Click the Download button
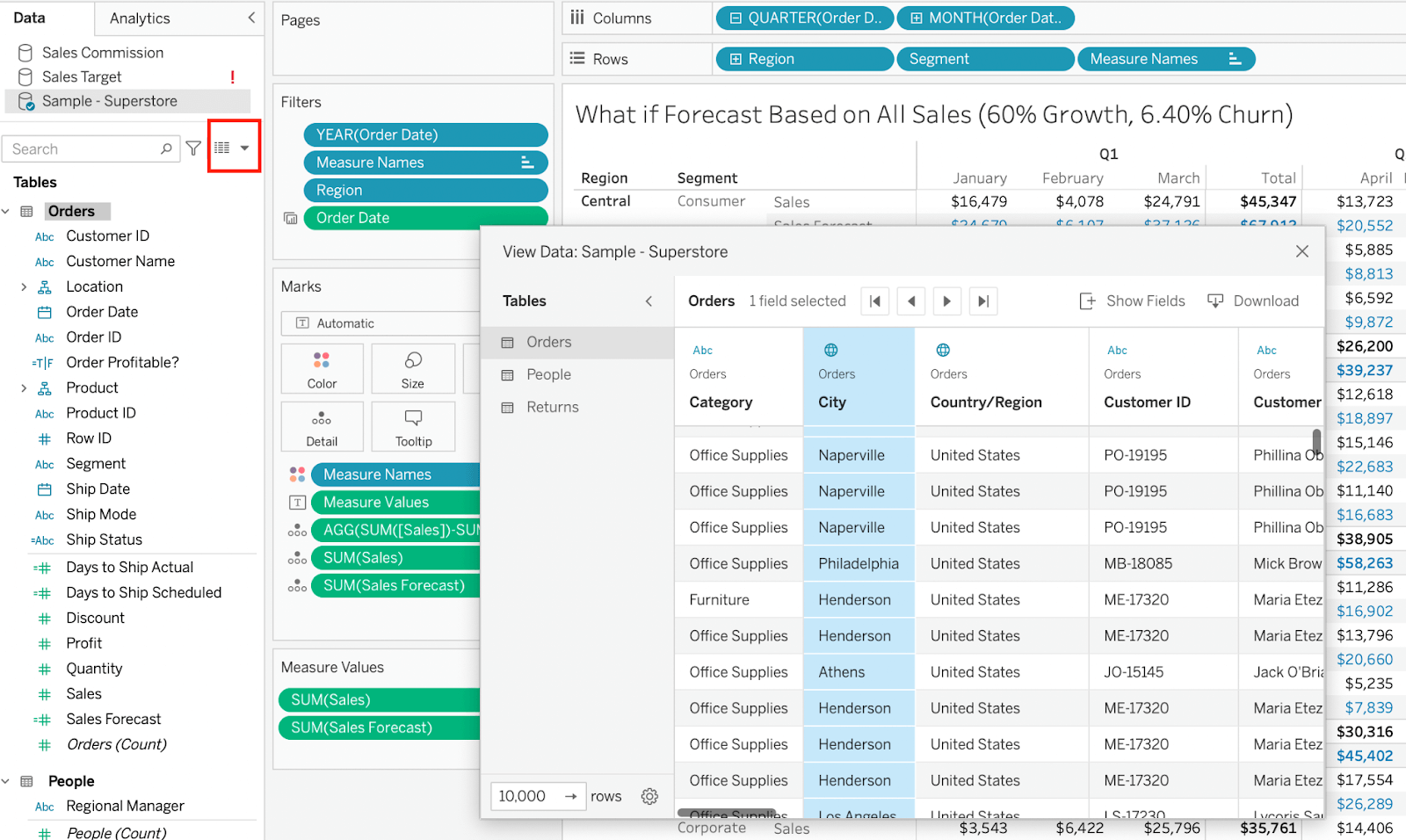 [x=1253, y=301]
